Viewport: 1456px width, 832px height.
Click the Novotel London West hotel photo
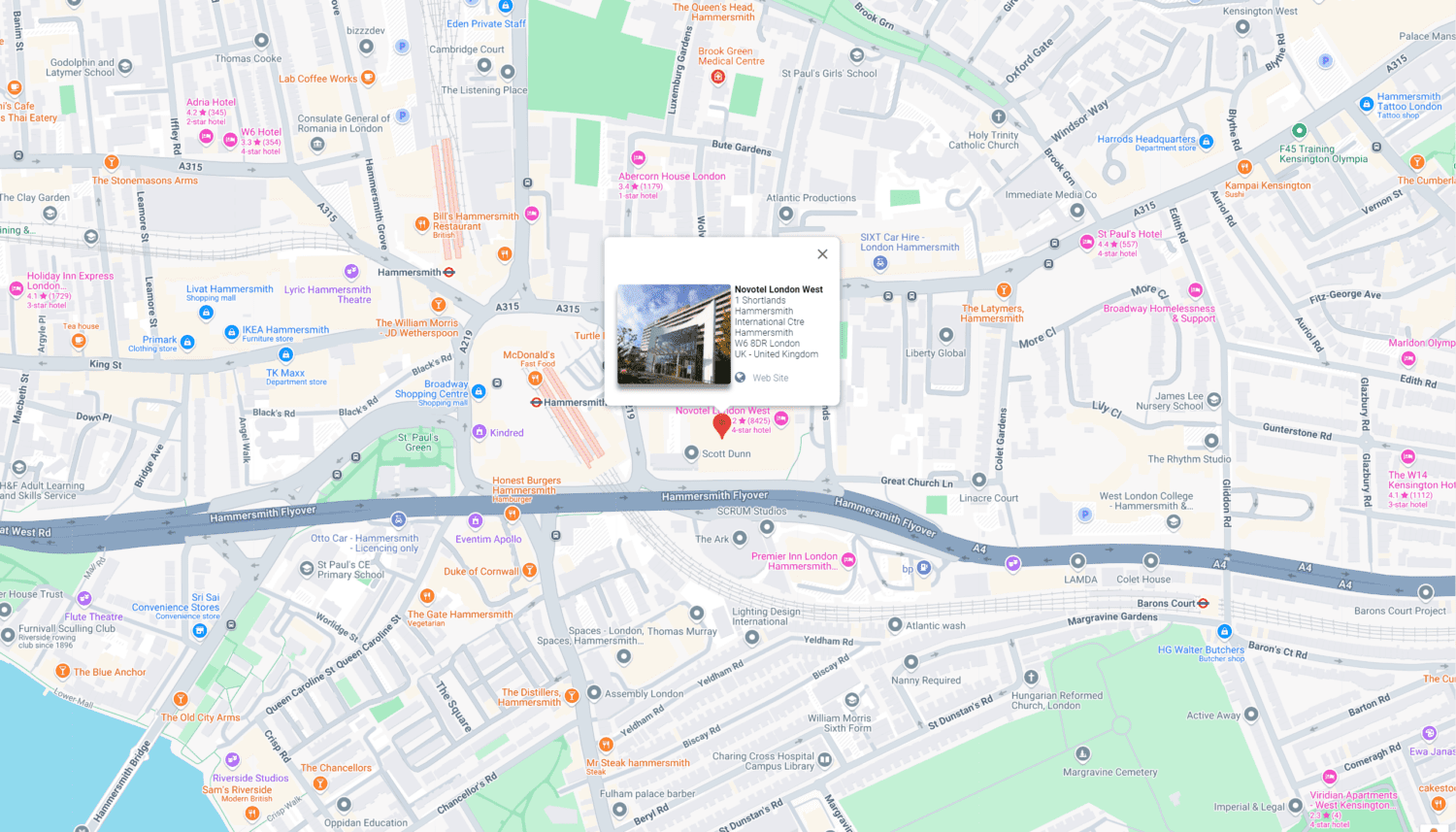pyautogui.click(x=674, y=335)
